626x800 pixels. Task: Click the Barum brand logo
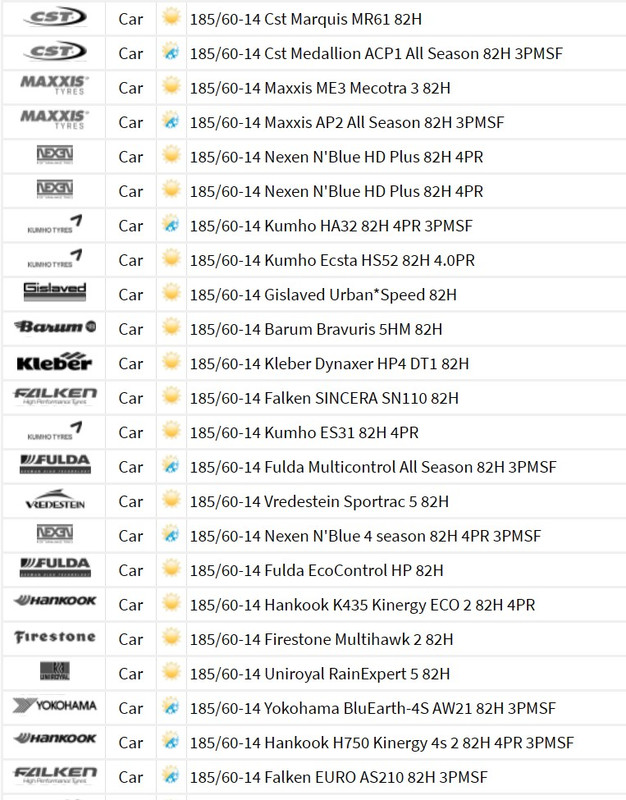click(55, 327)
